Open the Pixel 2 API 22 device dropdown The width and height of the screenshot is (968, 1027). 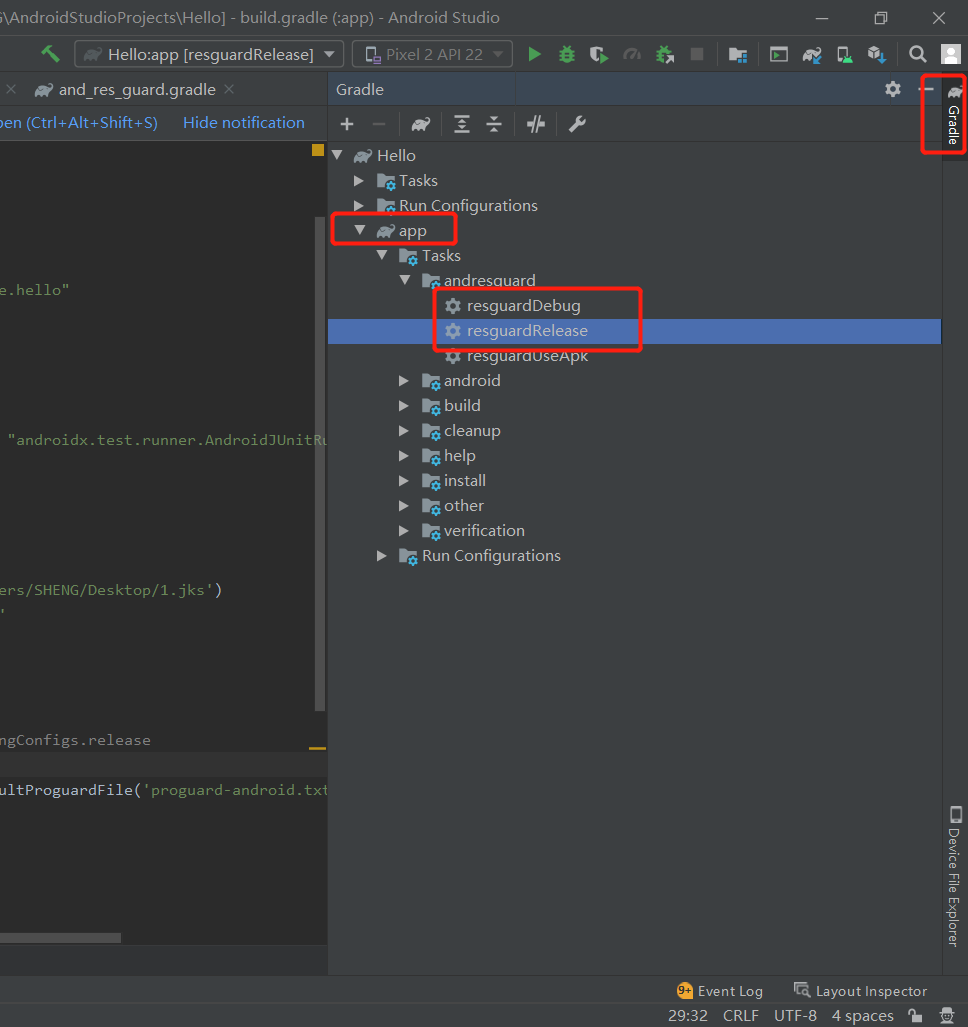432,54
